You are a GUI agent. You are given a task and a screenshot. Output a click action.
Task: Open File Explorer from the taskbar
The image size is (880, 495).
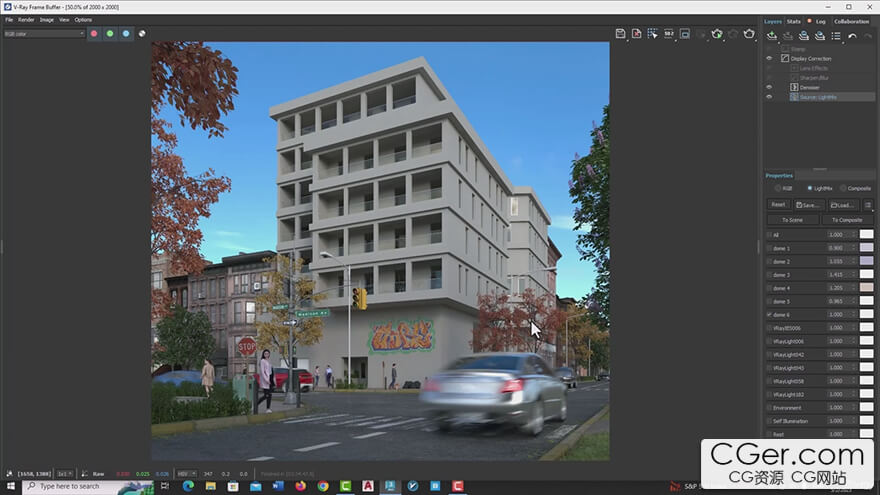coord(210,486)
